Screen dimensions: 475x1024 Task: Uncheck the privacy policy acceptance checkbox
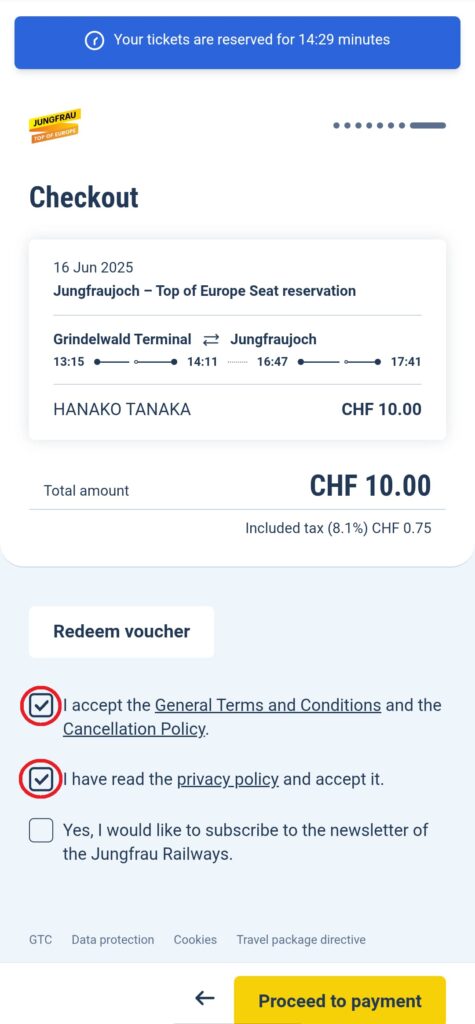click(x=41, y=780)
